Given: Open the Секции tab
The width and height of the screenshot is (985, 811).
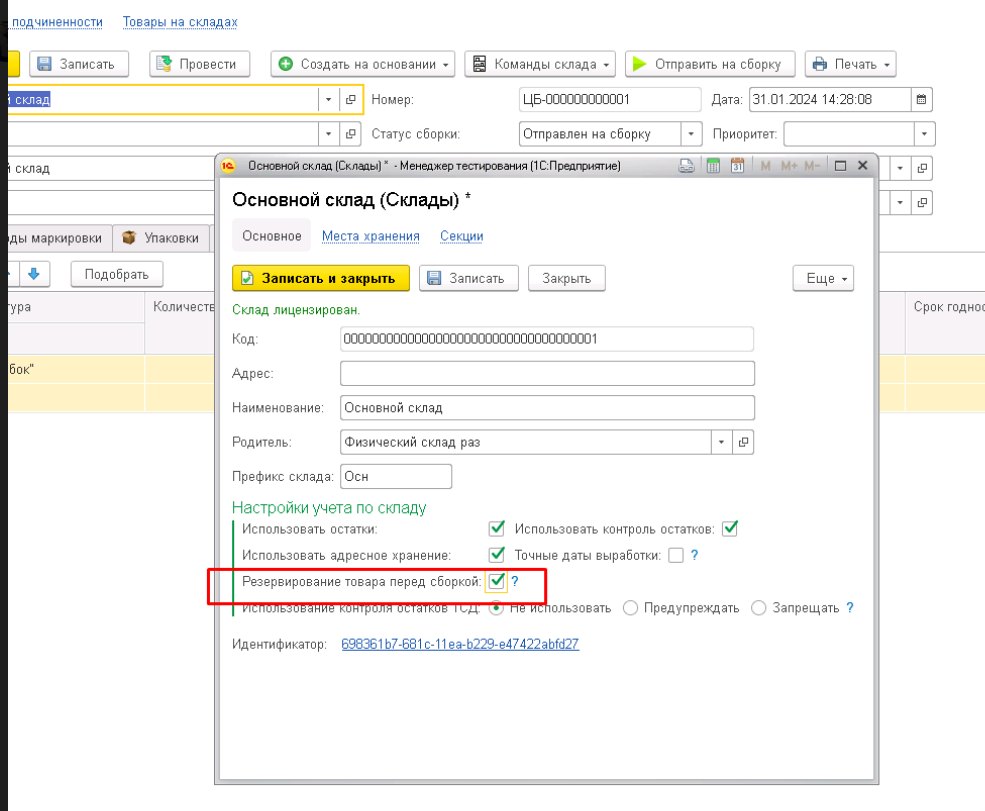Looking at the screenshot, I should pos(462,236).
